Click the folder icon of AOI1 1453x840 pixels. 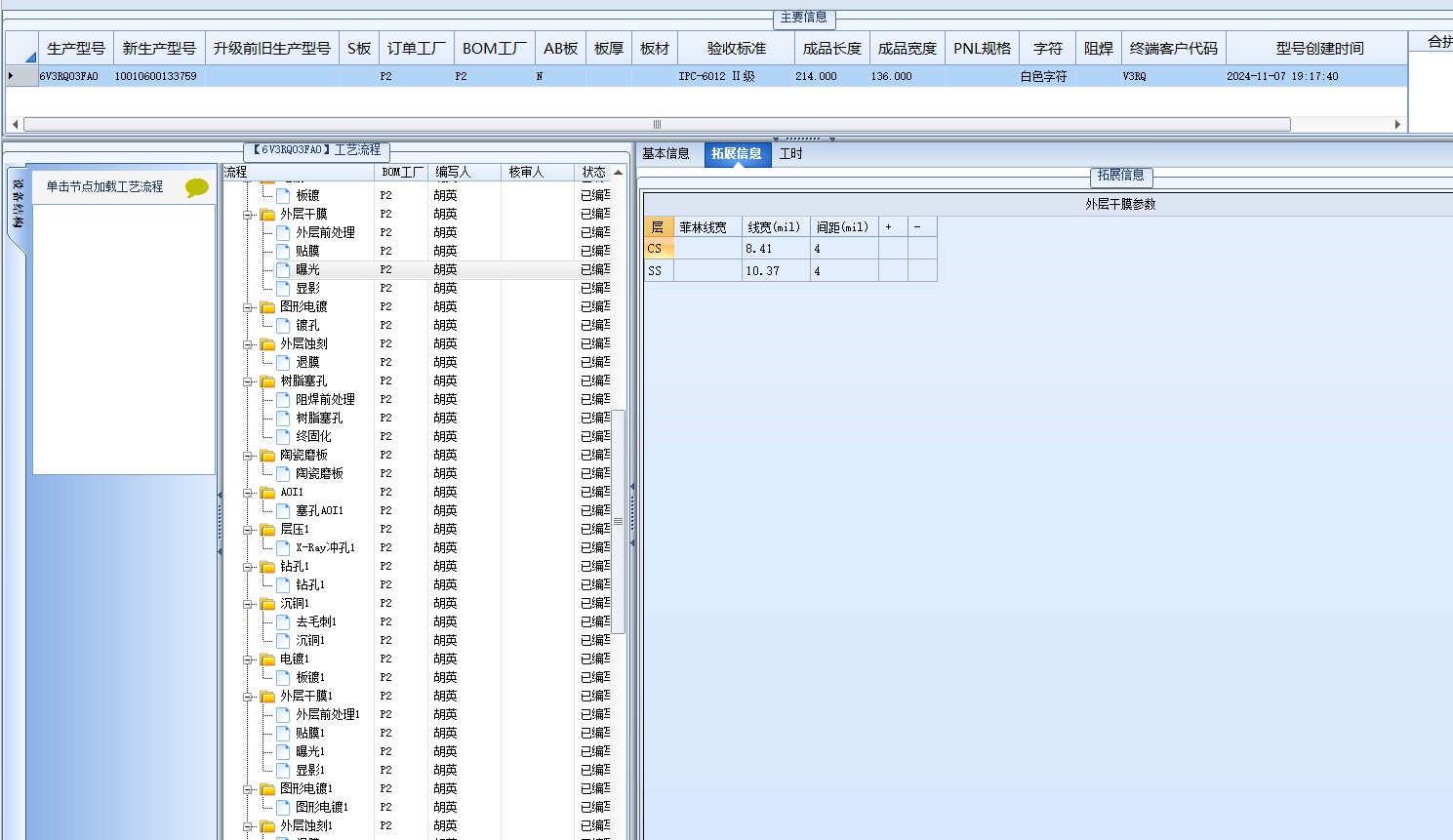tap(268, 492)
